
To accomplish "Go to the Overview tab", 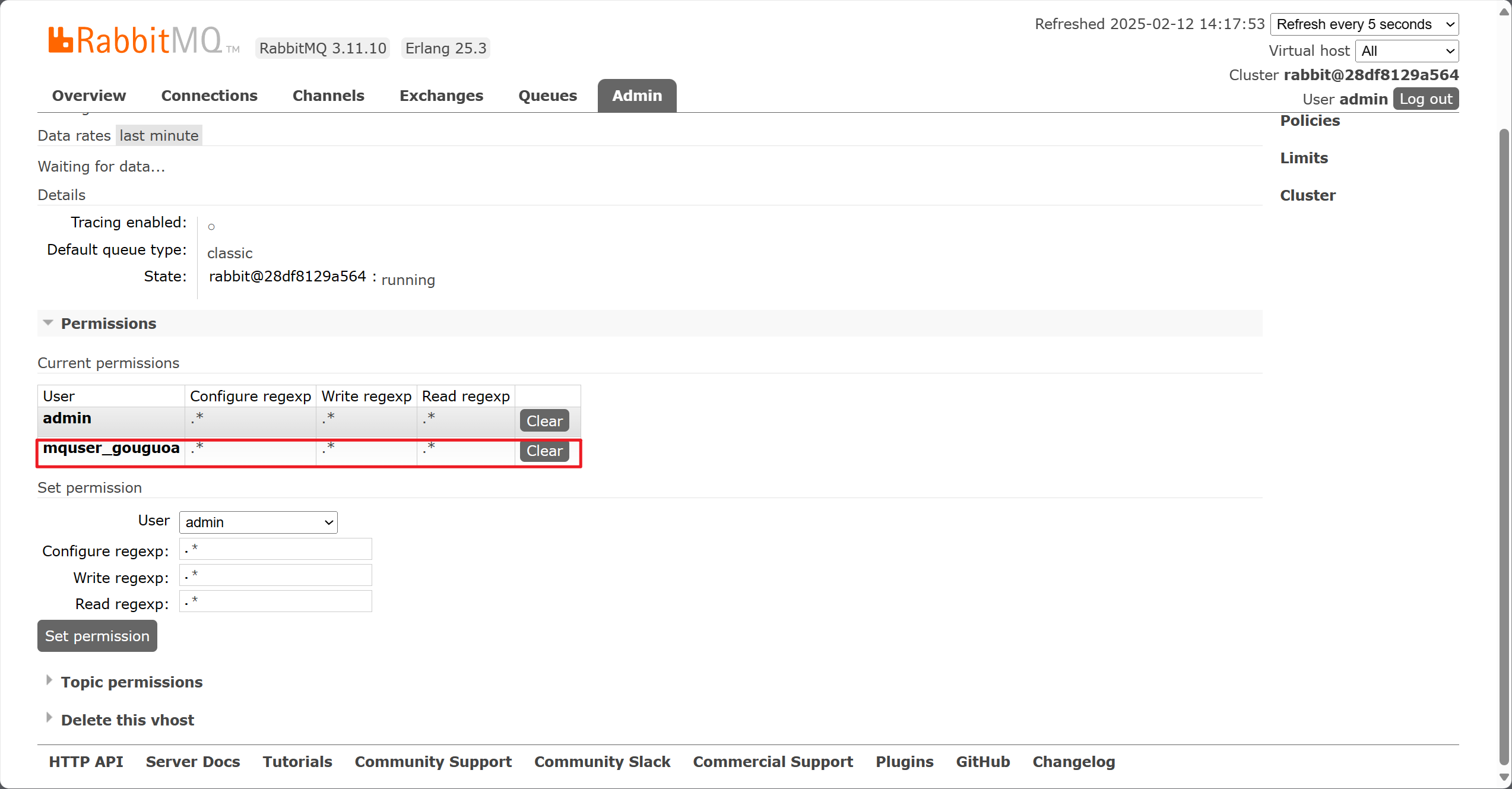I will (x=89, y=96).
